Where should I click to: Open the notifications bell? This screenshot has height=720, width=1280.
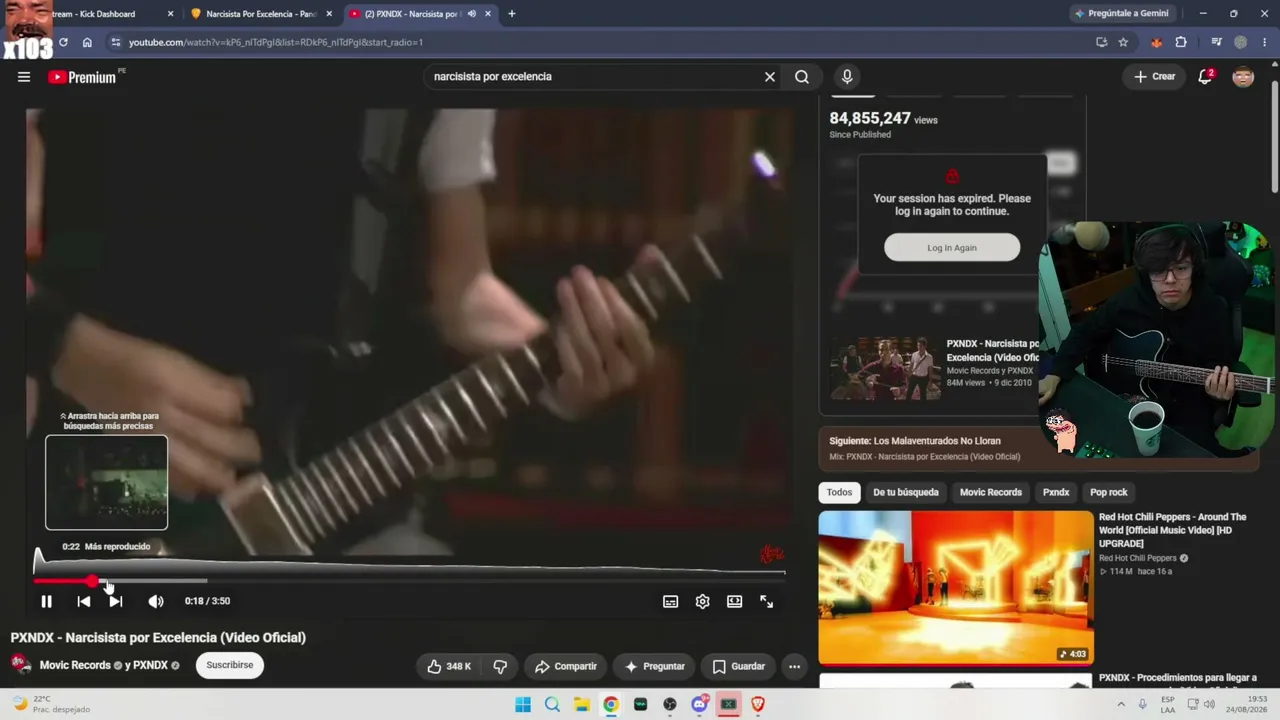[x=1205, y=77]
